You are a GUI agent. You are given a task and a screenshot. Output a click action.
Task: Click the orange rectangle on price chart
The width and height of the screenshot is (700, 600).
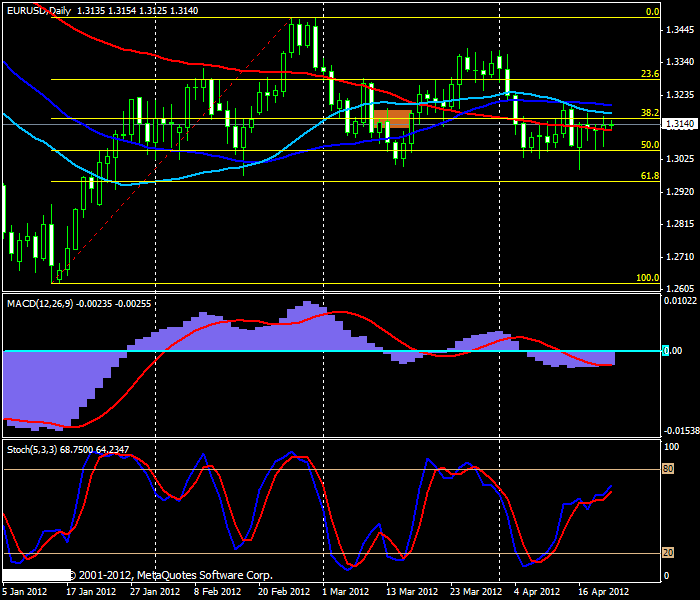tap(392, 119)
